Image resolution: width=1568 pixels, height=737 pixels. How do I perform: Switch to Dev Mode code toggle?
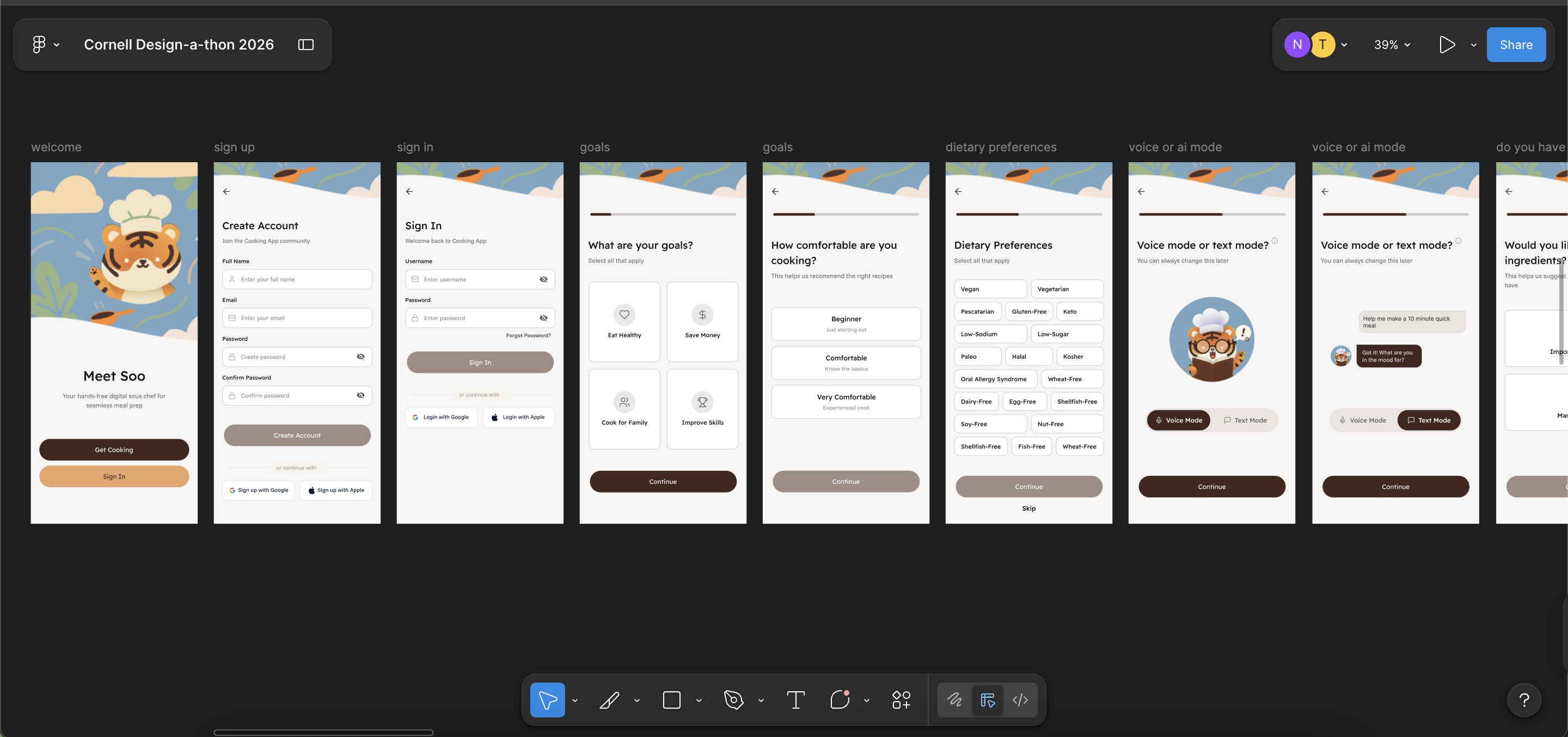(1020, 700)
